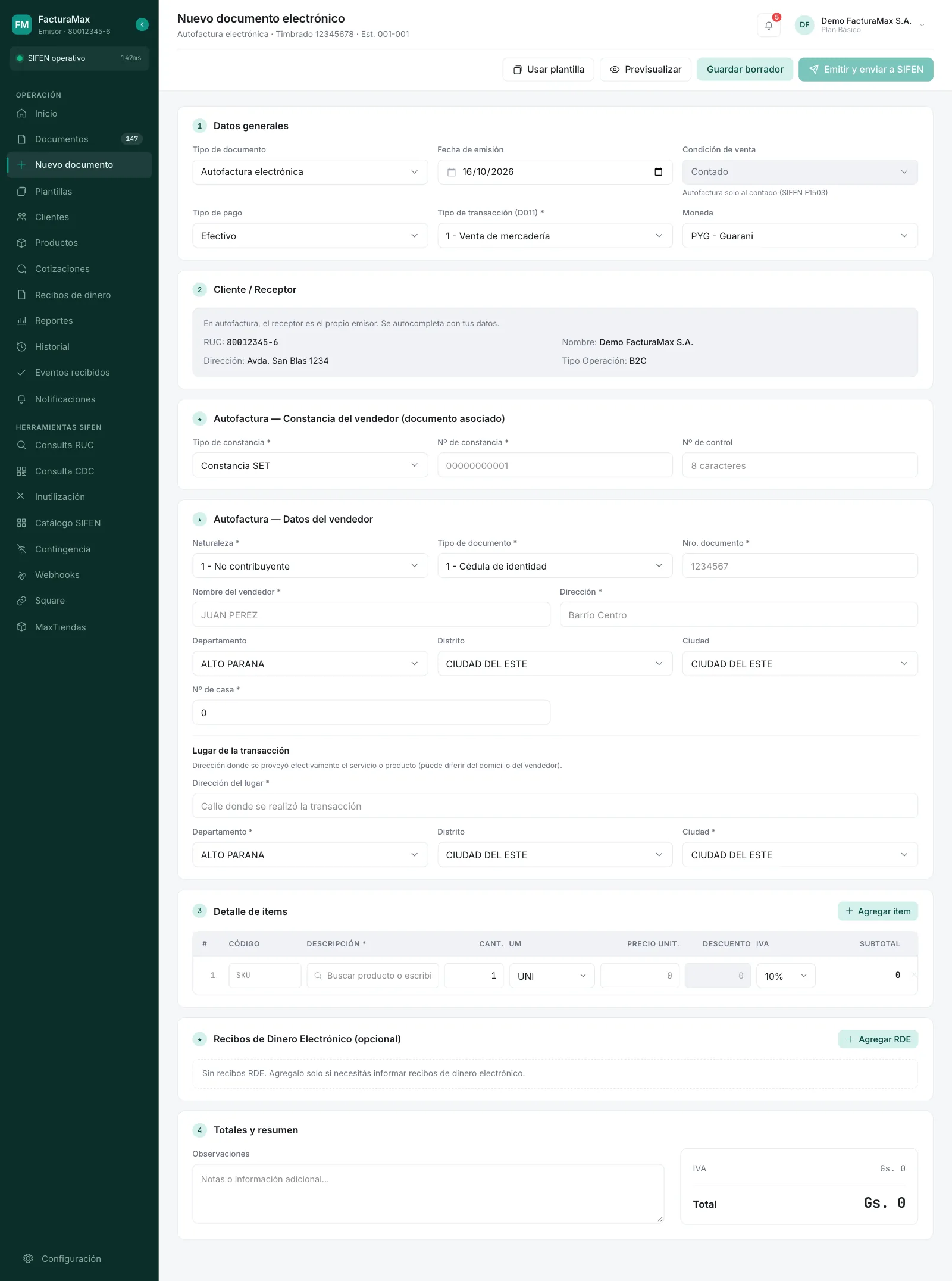Open Consulta RUC in sidebar
Screen dimensions: 952x1281
79,445
